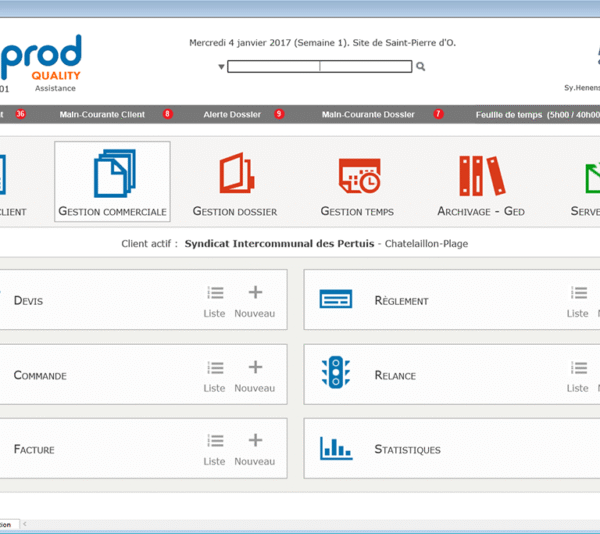Click the Commande heading

point(40,375)
